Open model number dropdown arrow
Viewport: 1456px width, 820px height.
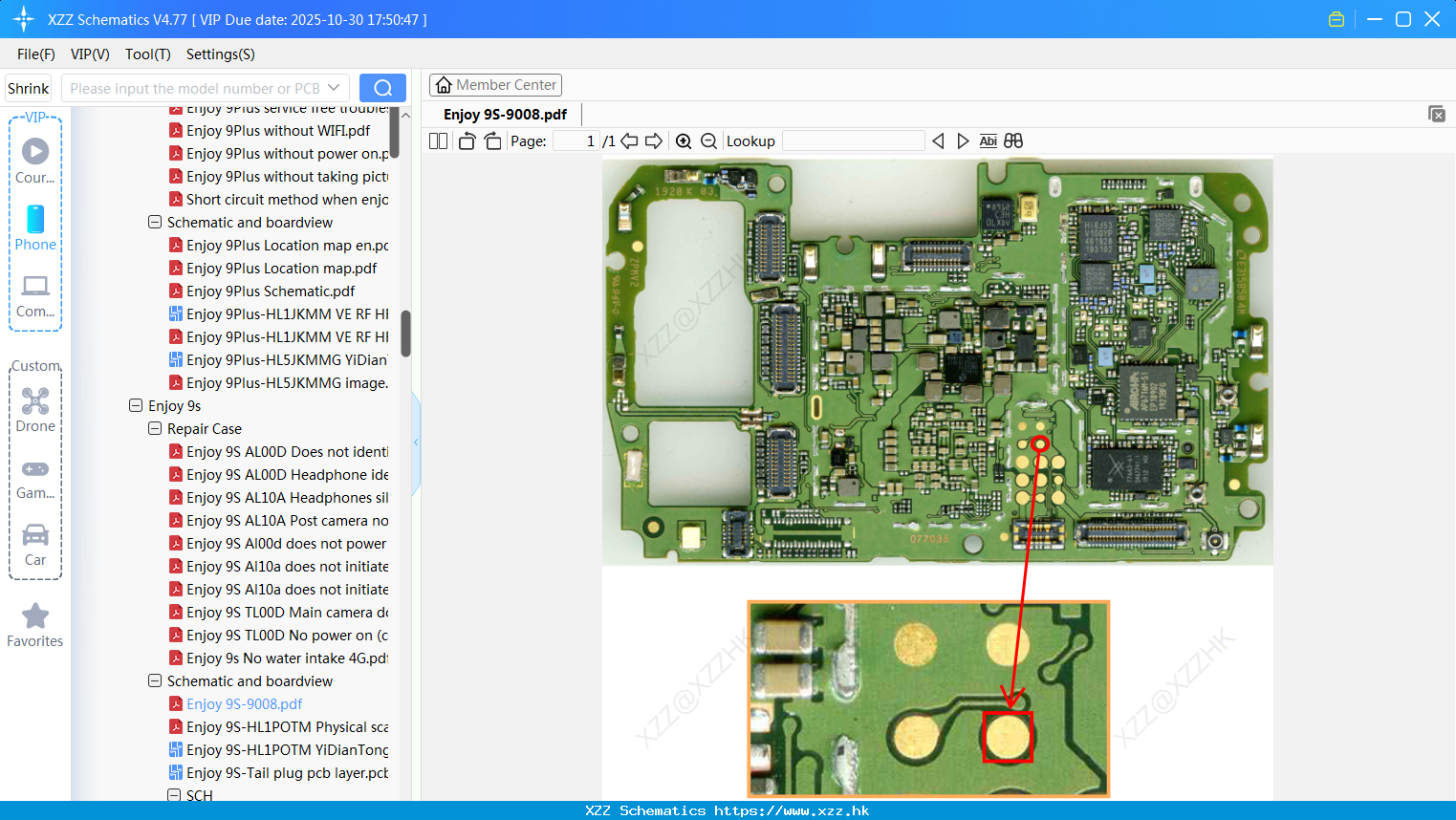click(334, 88)
